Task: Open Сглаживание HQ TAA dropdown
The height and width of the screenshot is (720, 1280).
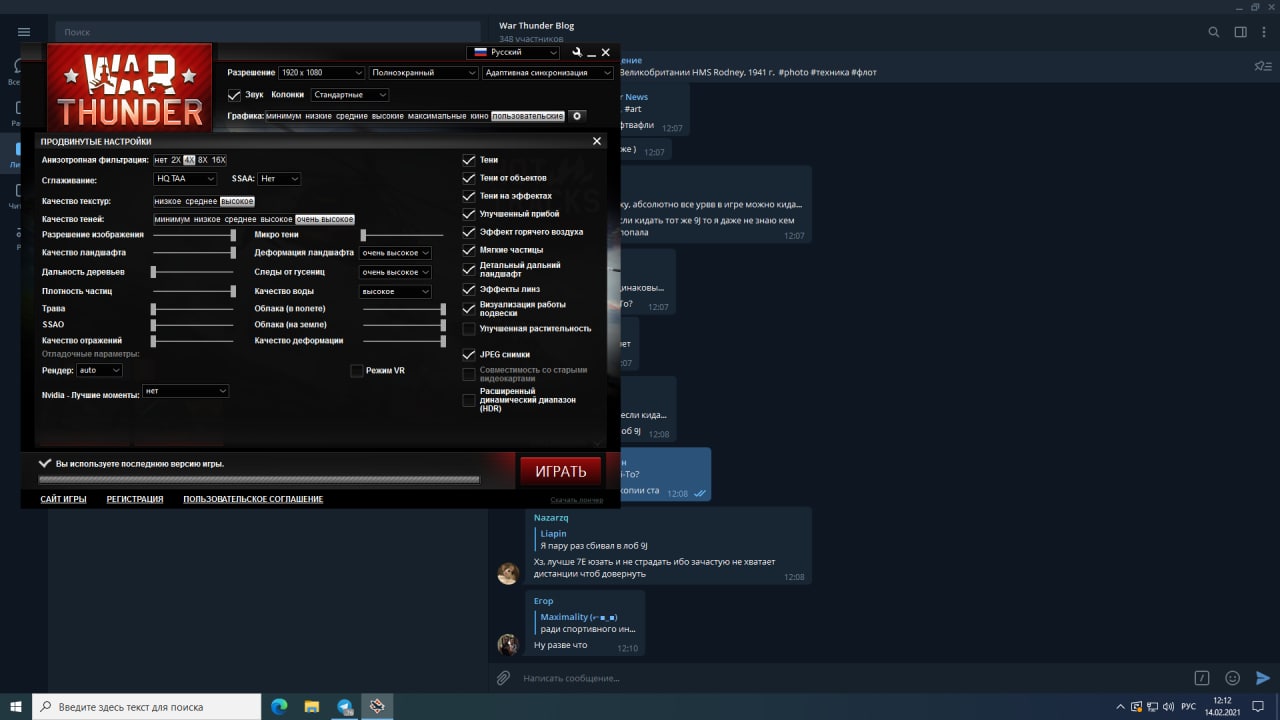Action: pos(185,179)
